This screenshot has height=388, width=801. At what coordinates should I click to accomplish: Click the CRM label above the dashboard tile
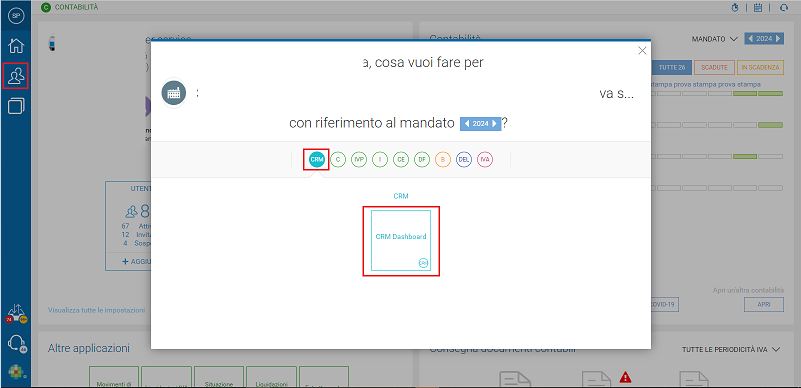[401, 196]
